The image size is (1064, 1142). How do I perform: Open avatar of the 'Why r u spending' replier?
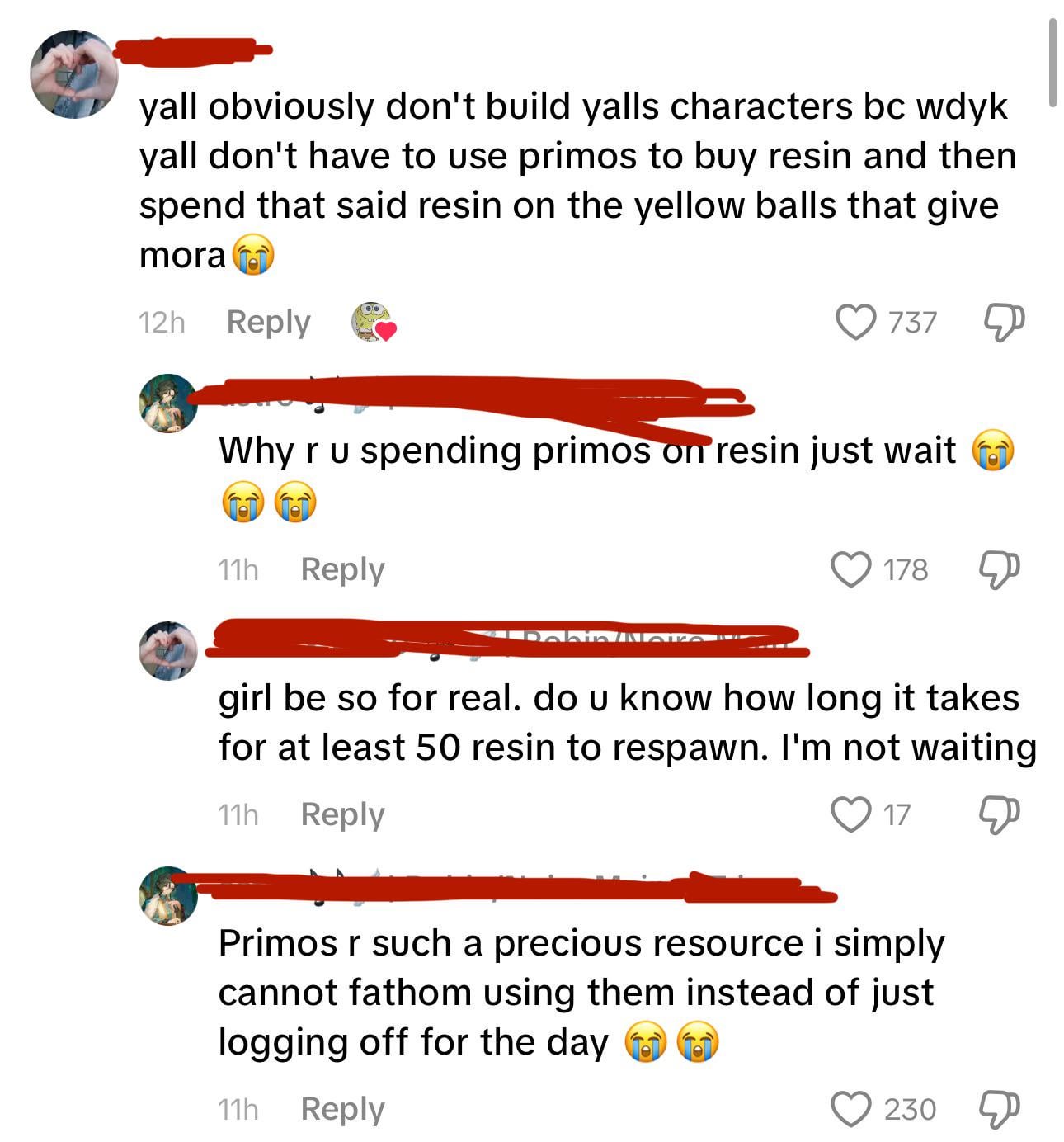pos(168,403)
